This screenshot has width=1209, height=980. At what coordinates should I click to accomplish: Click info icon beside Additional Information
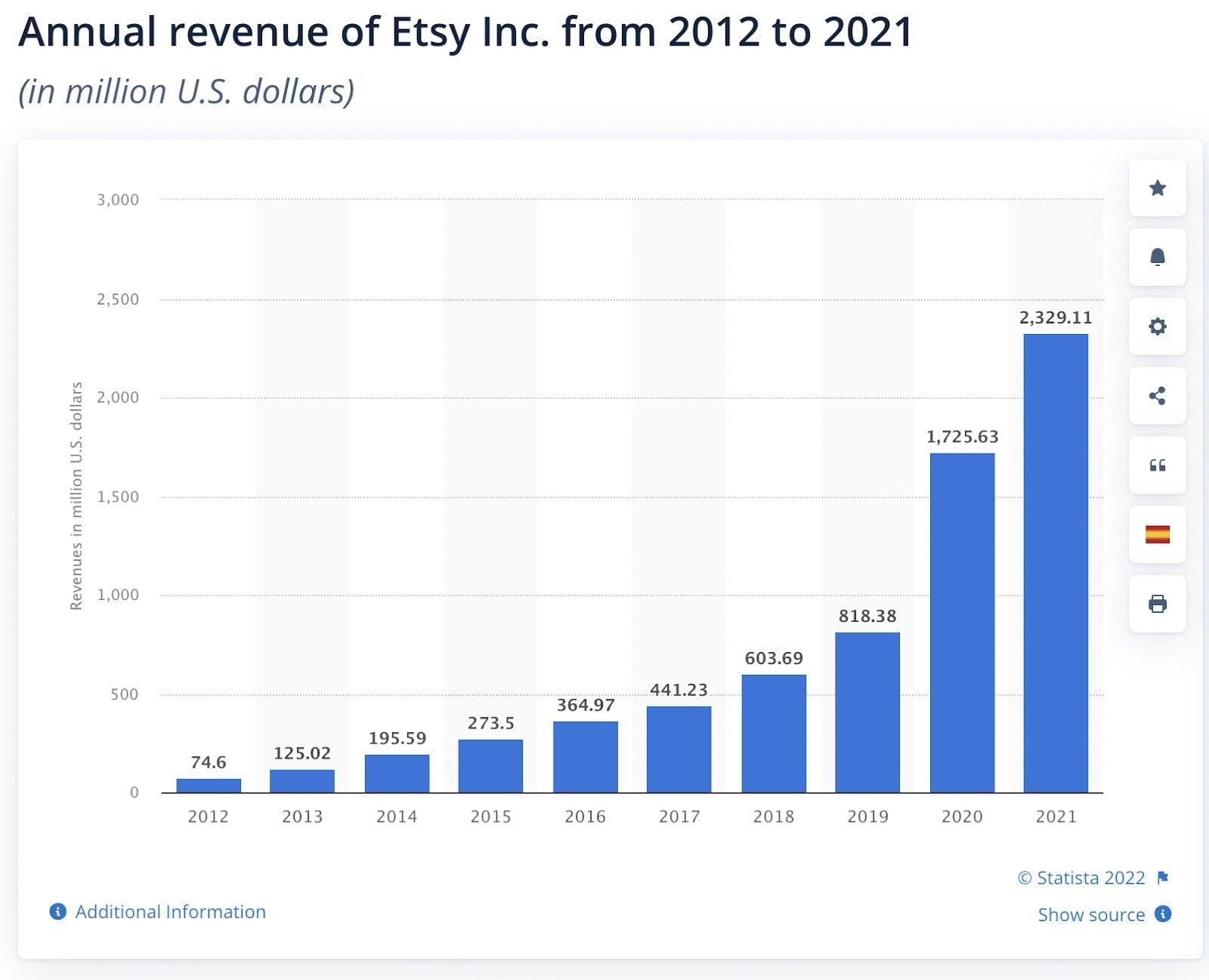57,911
